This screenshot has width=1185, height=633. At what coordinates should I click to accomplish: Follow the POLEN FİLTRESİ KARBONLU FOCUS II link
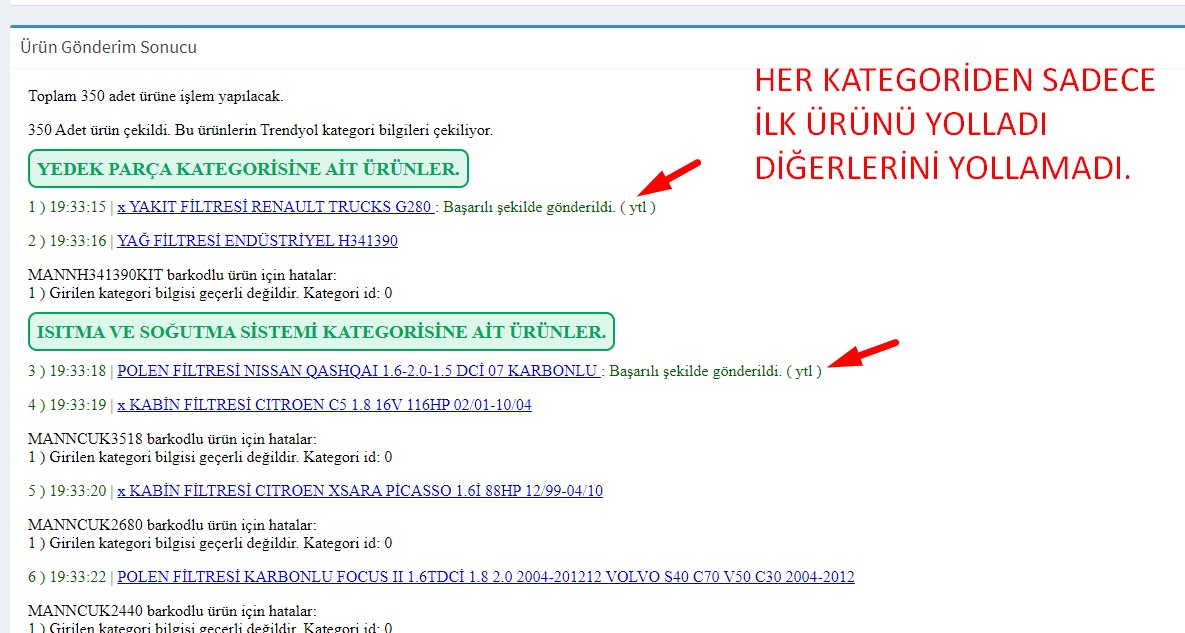pyautogui.click(x=485, y=577)
